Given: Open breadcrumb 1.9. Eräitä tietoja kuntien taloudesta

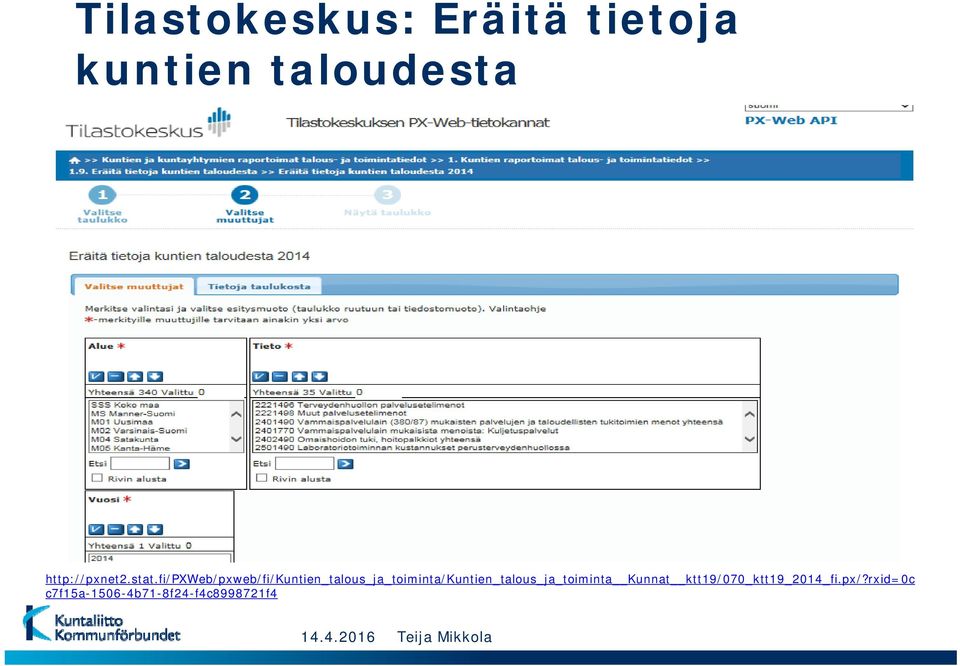Looking at the screenshot, I should point(163,171).
